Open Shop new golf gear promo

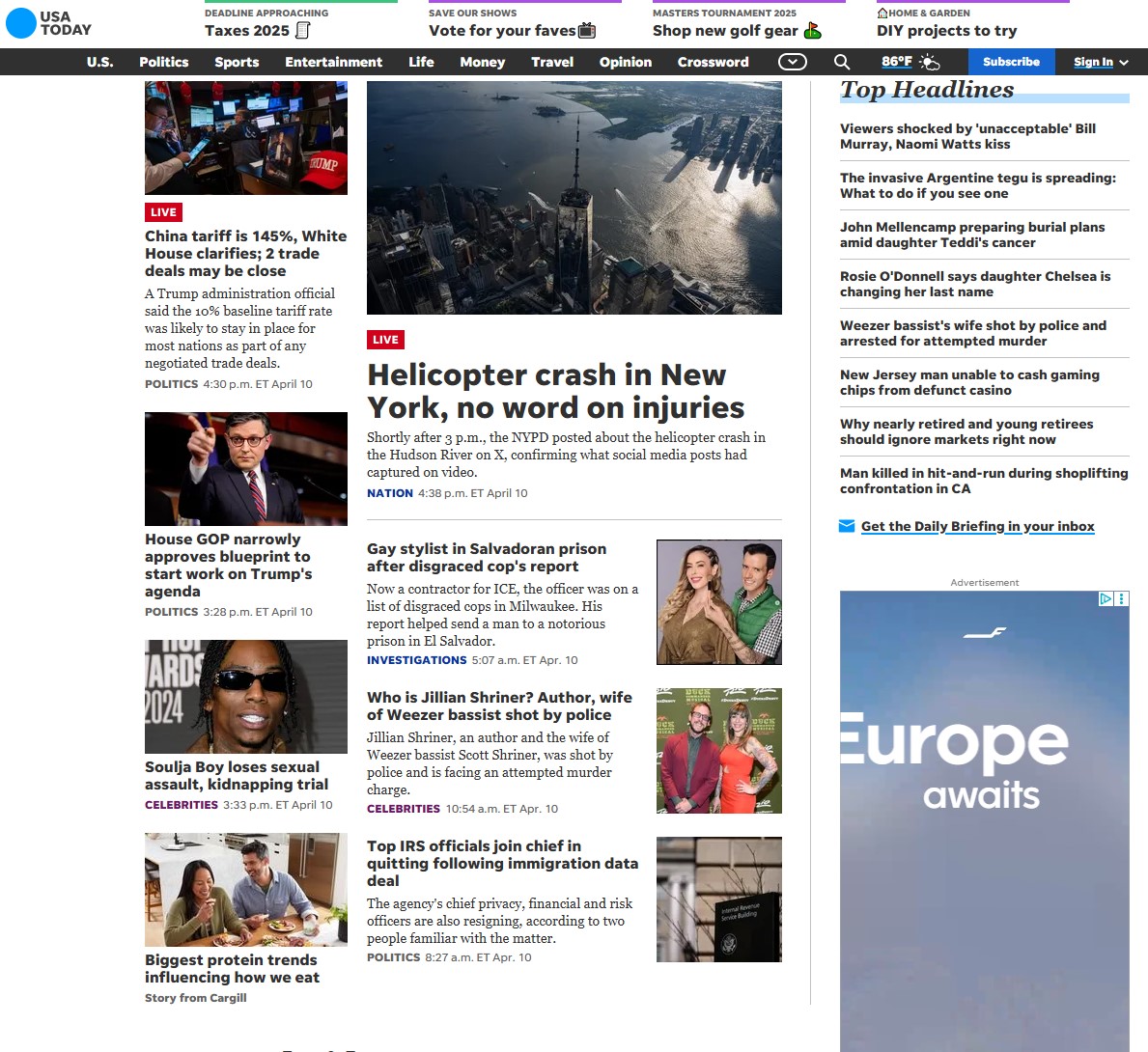[x=725, y=31]
